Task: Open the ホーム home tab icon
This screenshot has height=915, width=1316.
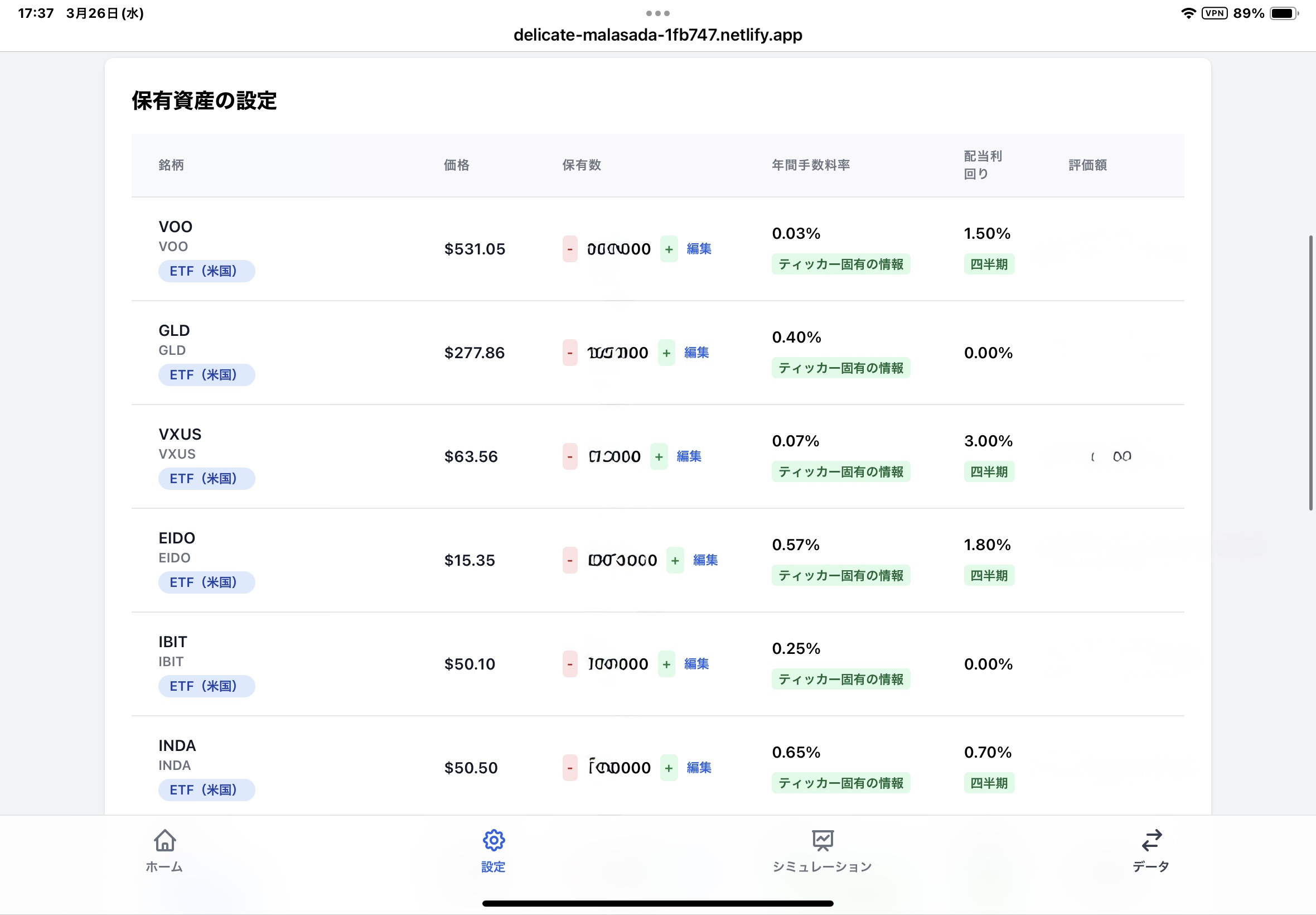Action: click(x=164, y=840)
